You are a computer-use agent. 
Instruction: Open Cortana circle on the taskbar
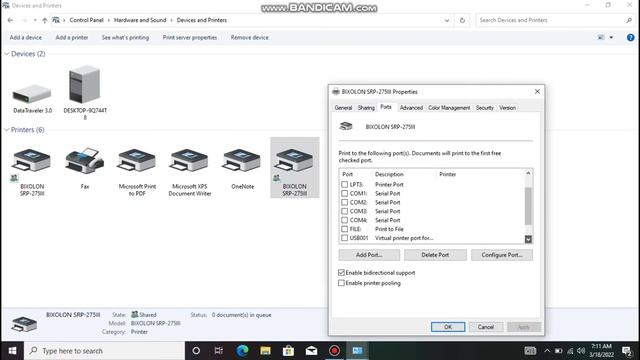[196, 351]
